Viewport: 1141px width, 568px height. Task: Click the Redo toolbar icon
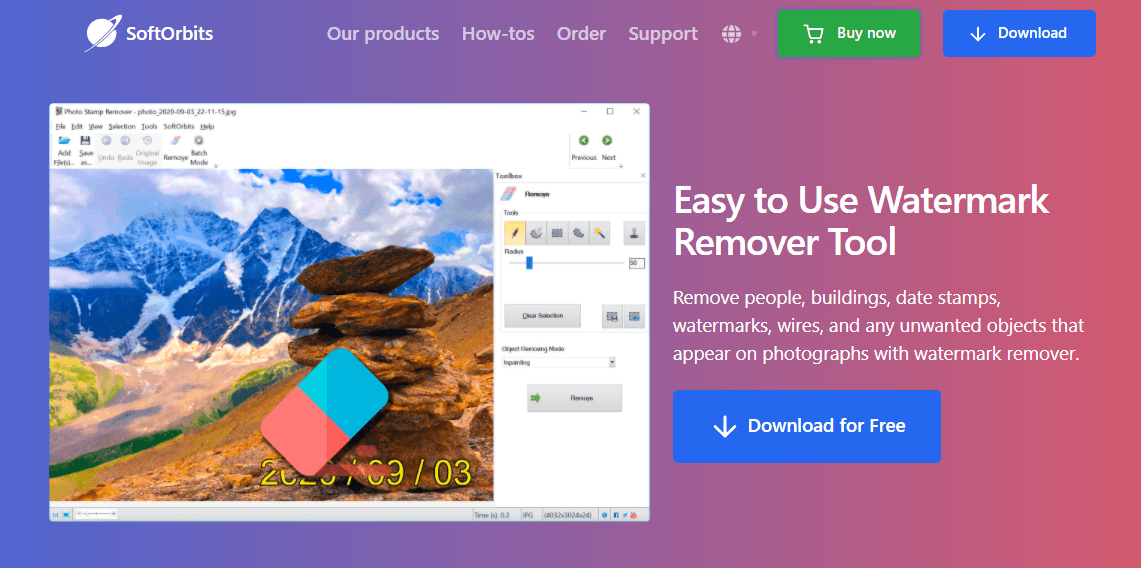(x=125, y=140)
